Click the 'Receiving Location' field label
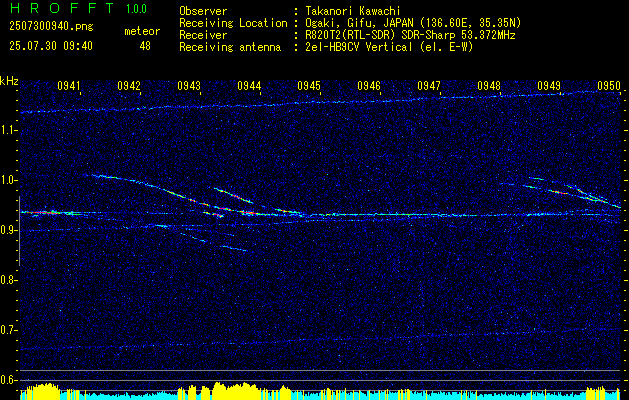629x400 pixels. (x=233, y=23)
